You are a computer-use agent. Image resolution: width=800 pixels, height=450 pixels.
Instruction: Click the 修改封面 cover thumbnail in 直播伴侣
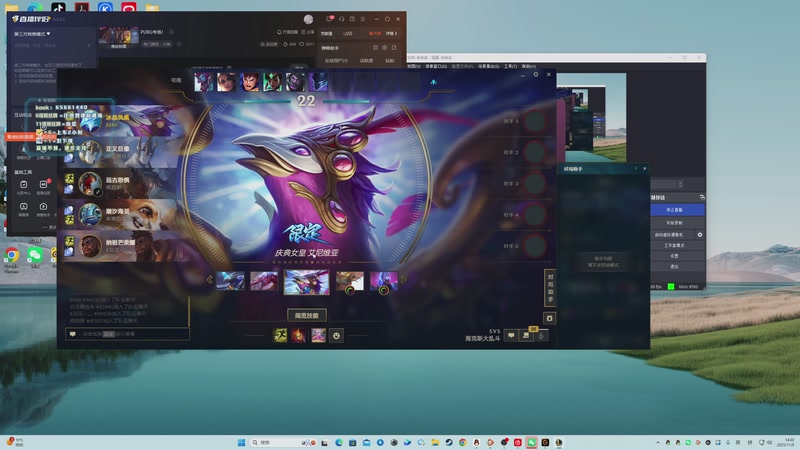pos(118,38)
